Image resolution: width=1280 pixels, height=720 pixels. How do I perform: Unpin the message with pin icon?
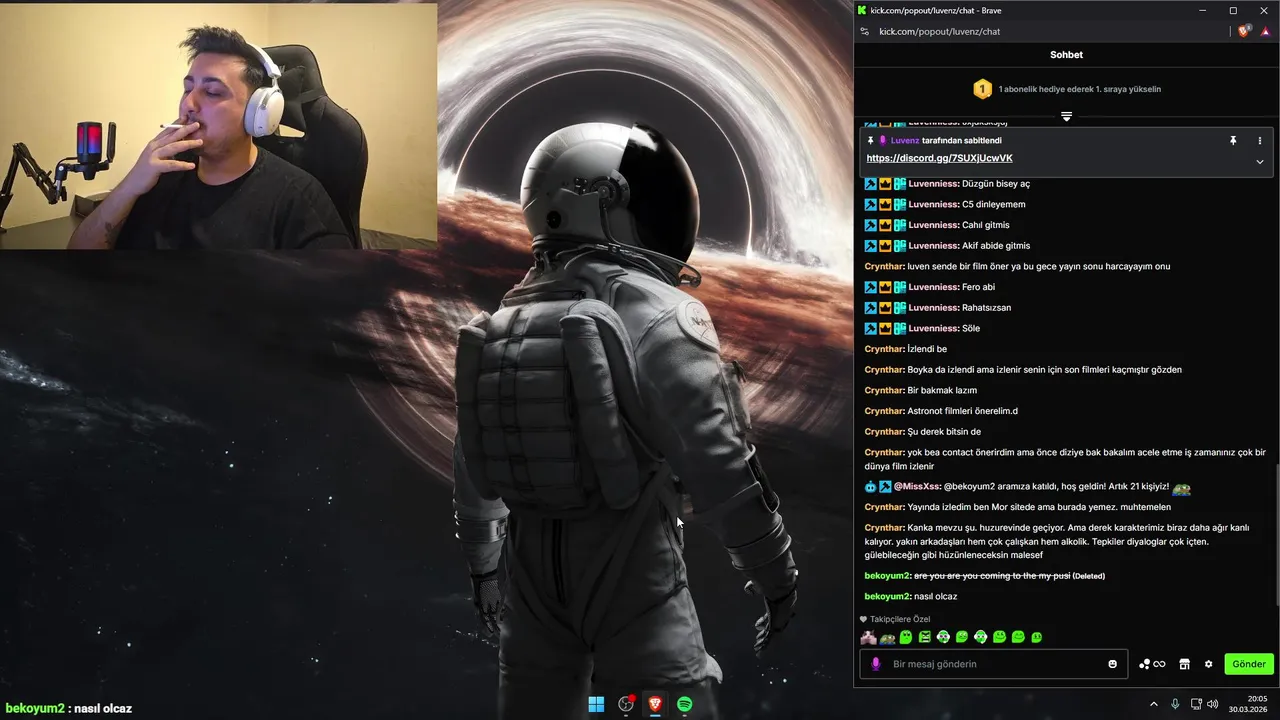point(1233,141)
